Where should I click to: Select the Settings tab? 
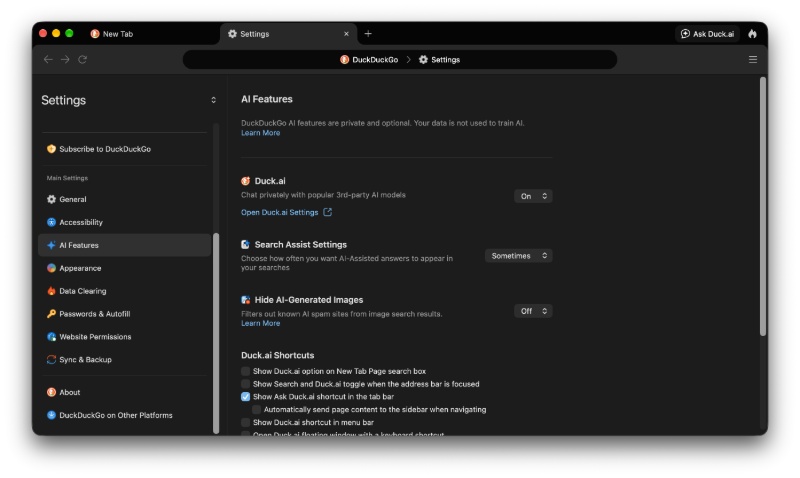(289, 34)
